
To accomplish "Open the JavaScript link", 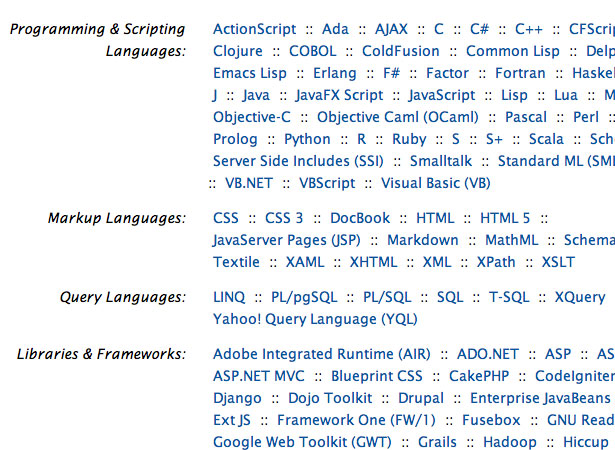I will tap(442, 95).
